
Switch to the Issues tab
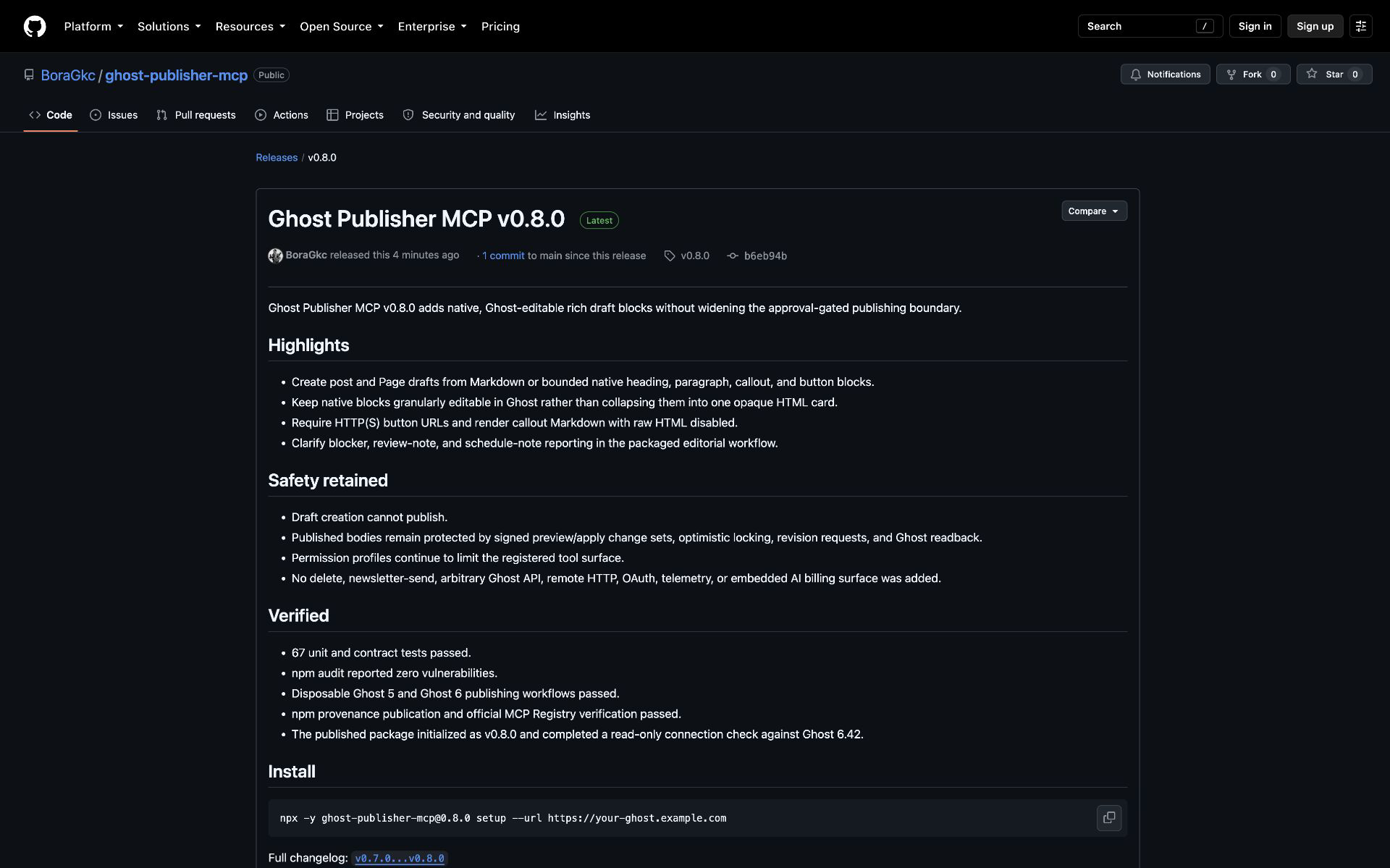click(114, 115)
